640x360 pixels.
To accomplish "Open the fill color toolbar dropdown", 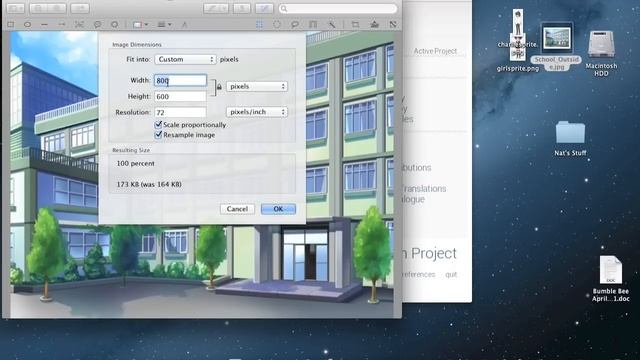I will point(140,24).
